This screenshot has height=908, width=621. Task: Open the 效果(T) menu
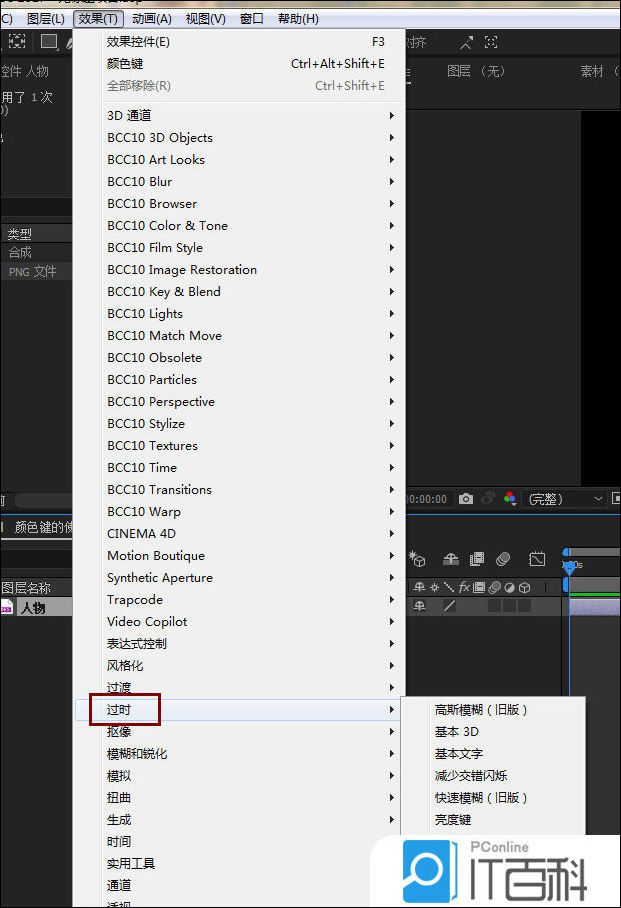tap(98, 19)
